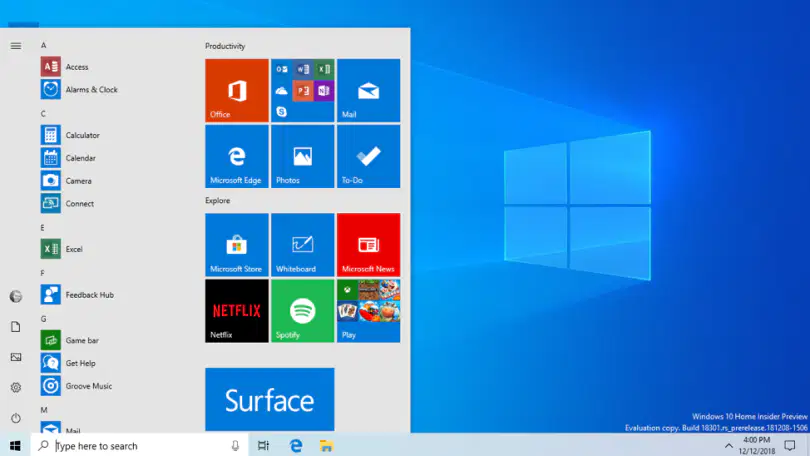Open Microsoft Store tile
Screen dimensions: 810x456
(237, 245)
